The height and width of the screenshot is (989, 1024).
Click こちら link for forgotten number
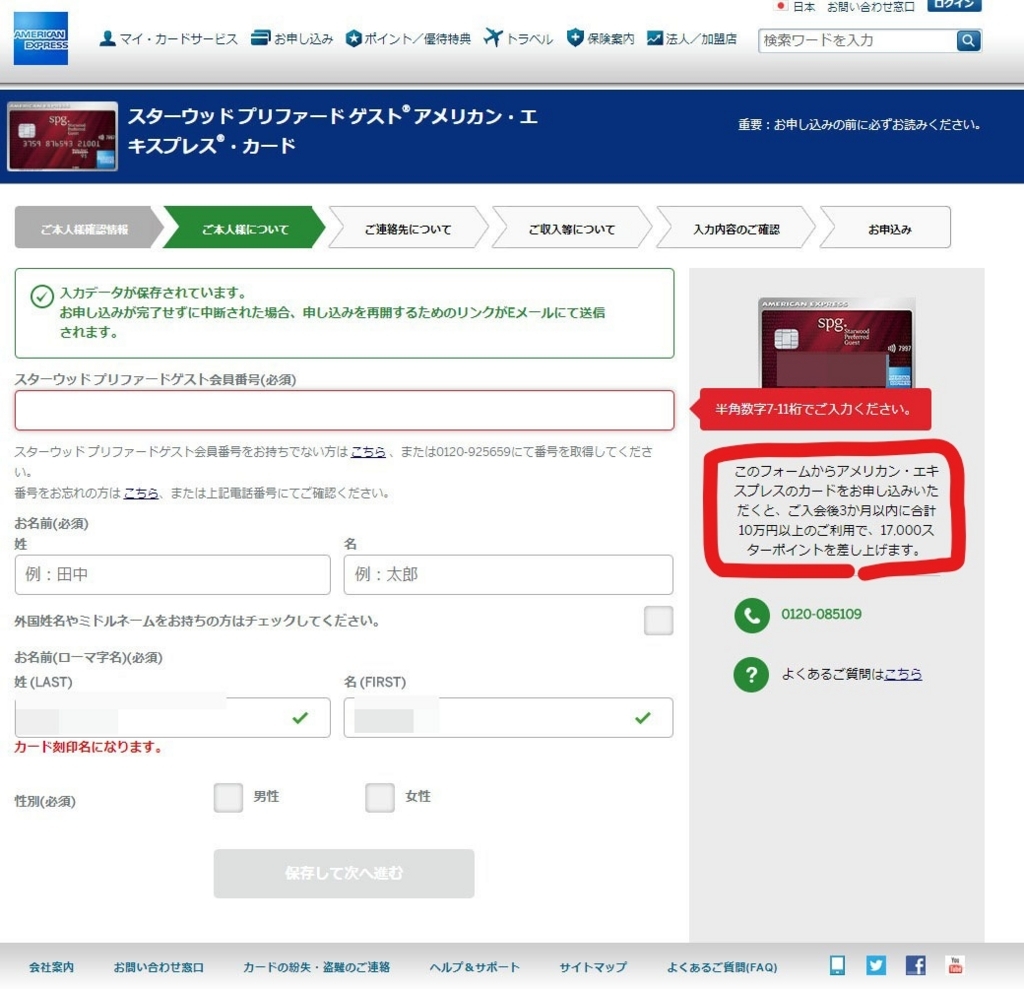141,493
